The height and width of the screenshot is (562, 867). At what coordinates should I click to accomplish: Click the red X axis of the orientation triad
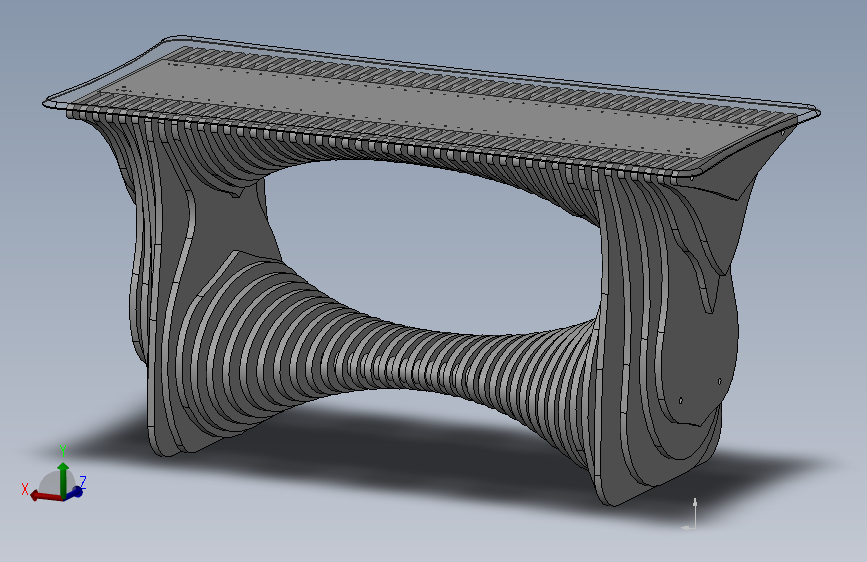click(45, 496)
